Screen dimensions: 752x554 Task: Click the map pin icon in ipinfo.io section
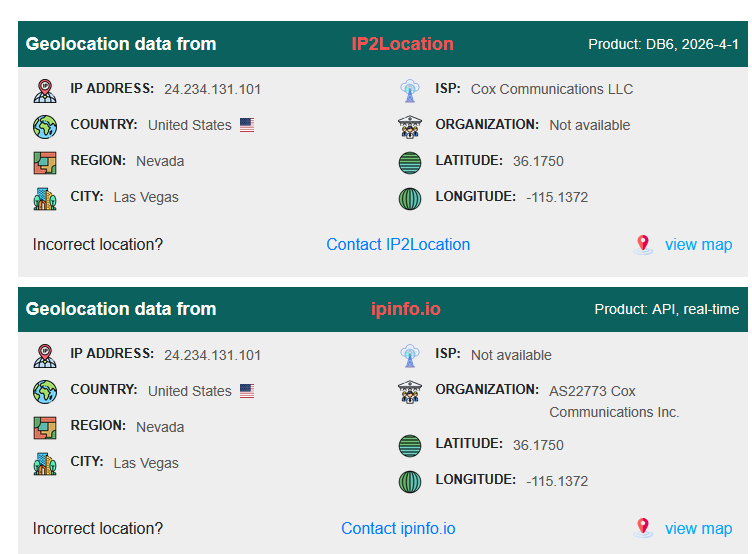pyautogui.click(x=643, y=528)
